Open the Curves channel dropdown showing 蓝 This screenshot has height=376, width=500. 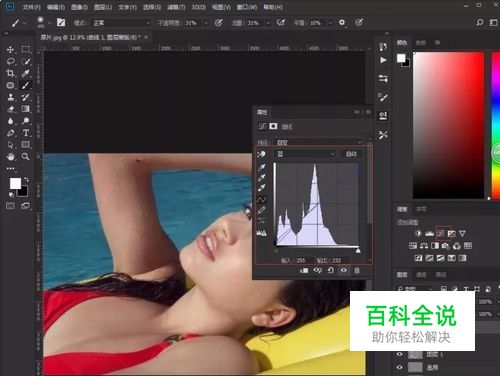[305, 154]
